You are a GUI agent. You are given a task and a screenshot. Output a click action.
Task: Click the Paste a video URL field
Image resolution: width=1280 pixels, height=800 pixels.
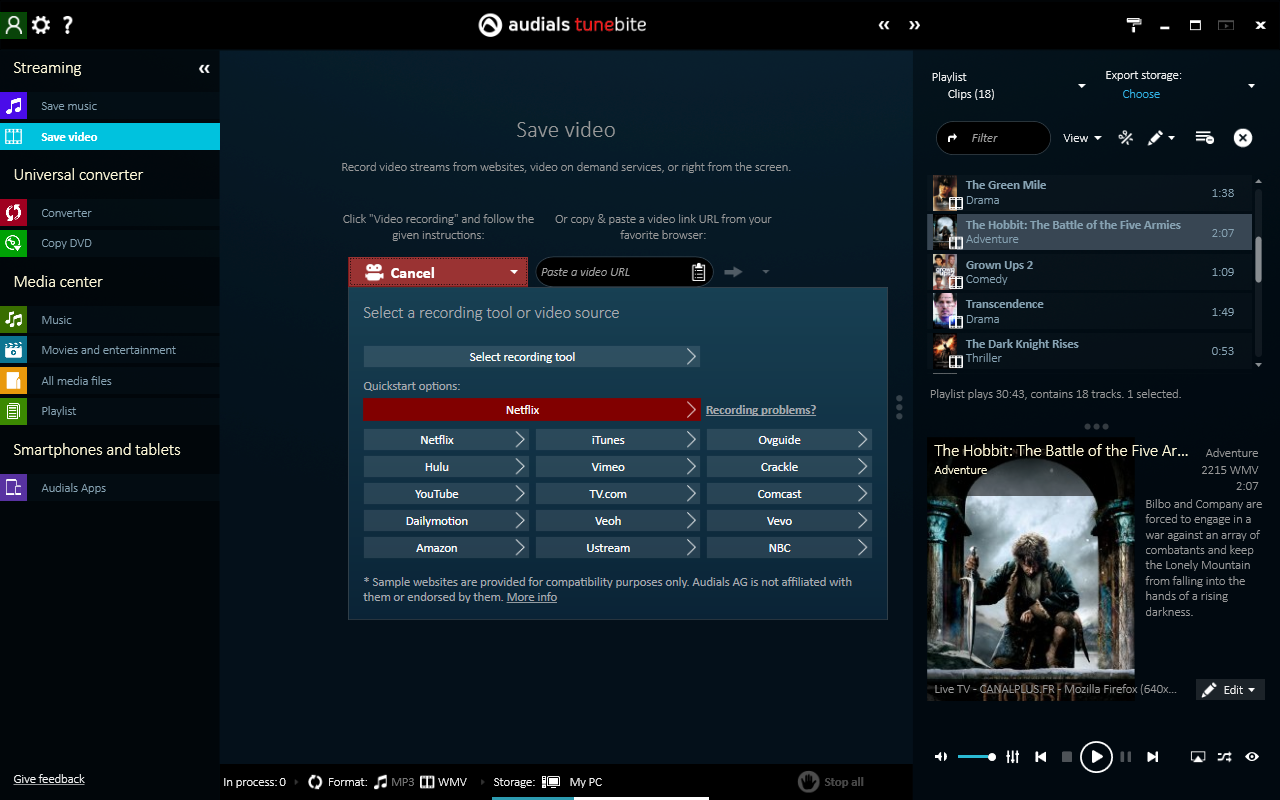612,272
